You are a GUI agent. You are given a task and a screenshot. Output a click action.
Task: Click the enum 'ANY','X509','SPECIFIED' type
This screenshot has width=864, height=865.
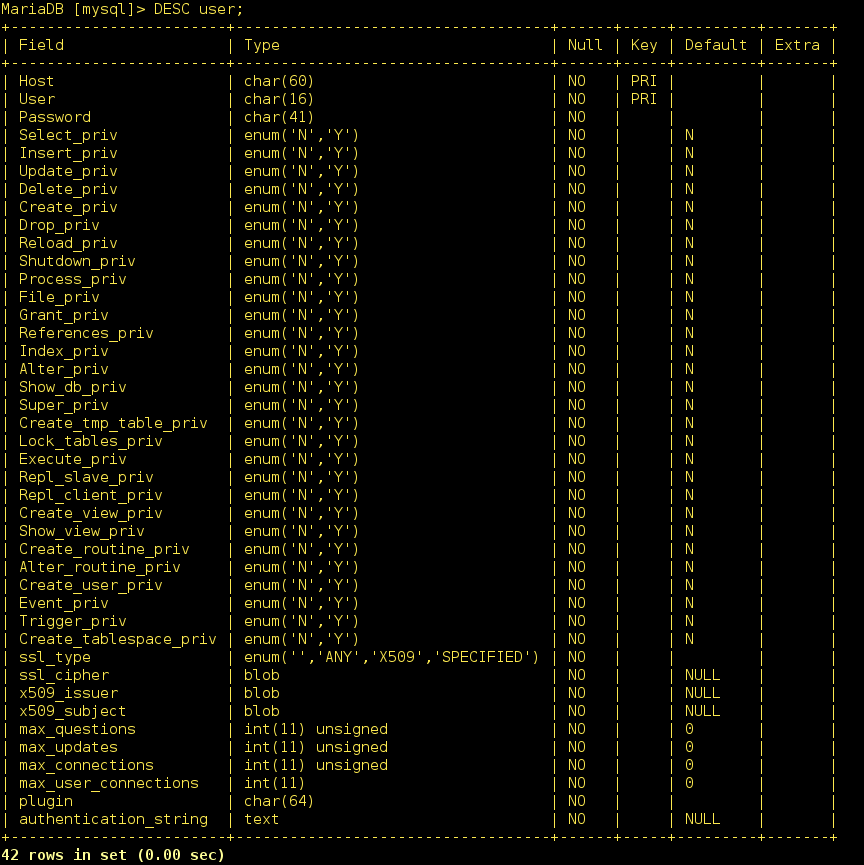(391, 657)
